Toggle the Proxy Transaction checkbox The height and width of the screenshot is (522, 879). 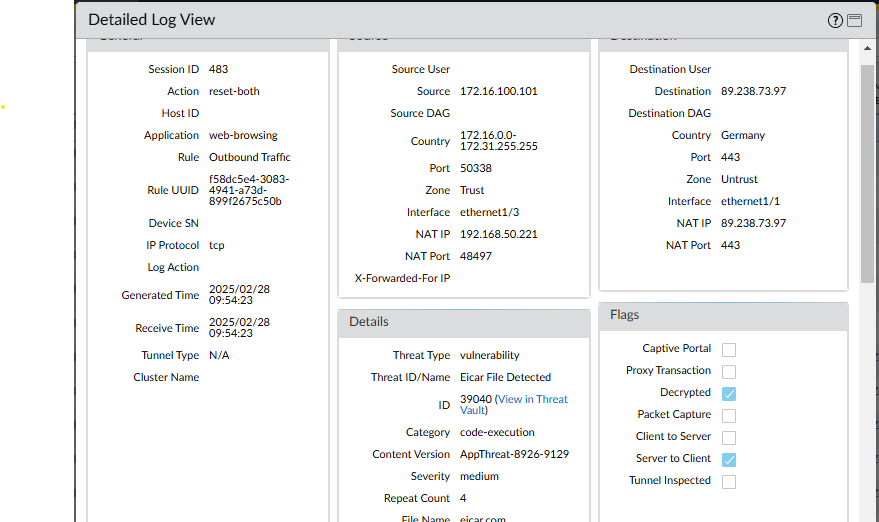tap(729, 372)
